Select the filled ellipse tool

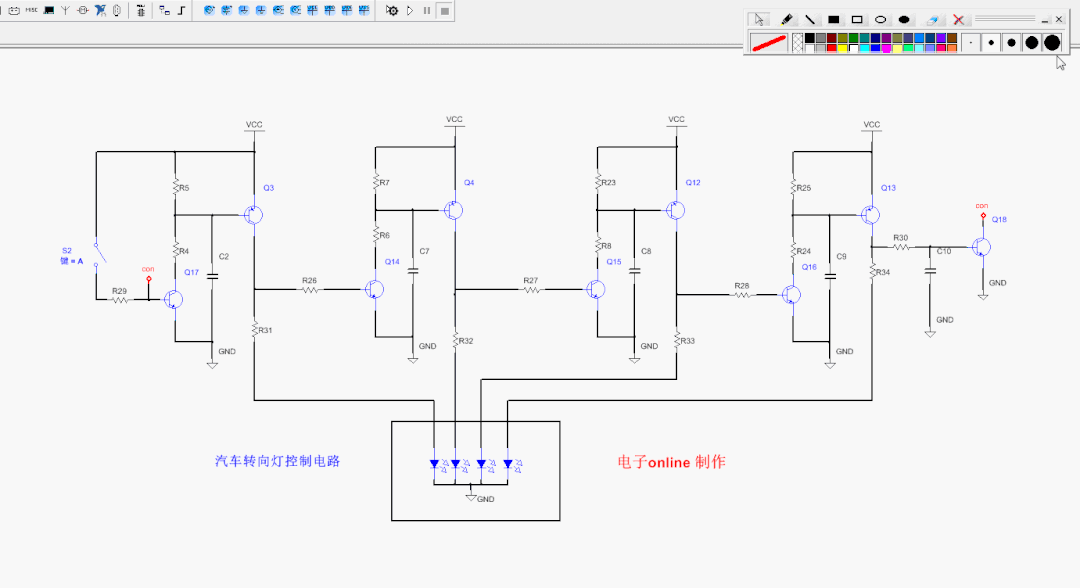point(903,19)
